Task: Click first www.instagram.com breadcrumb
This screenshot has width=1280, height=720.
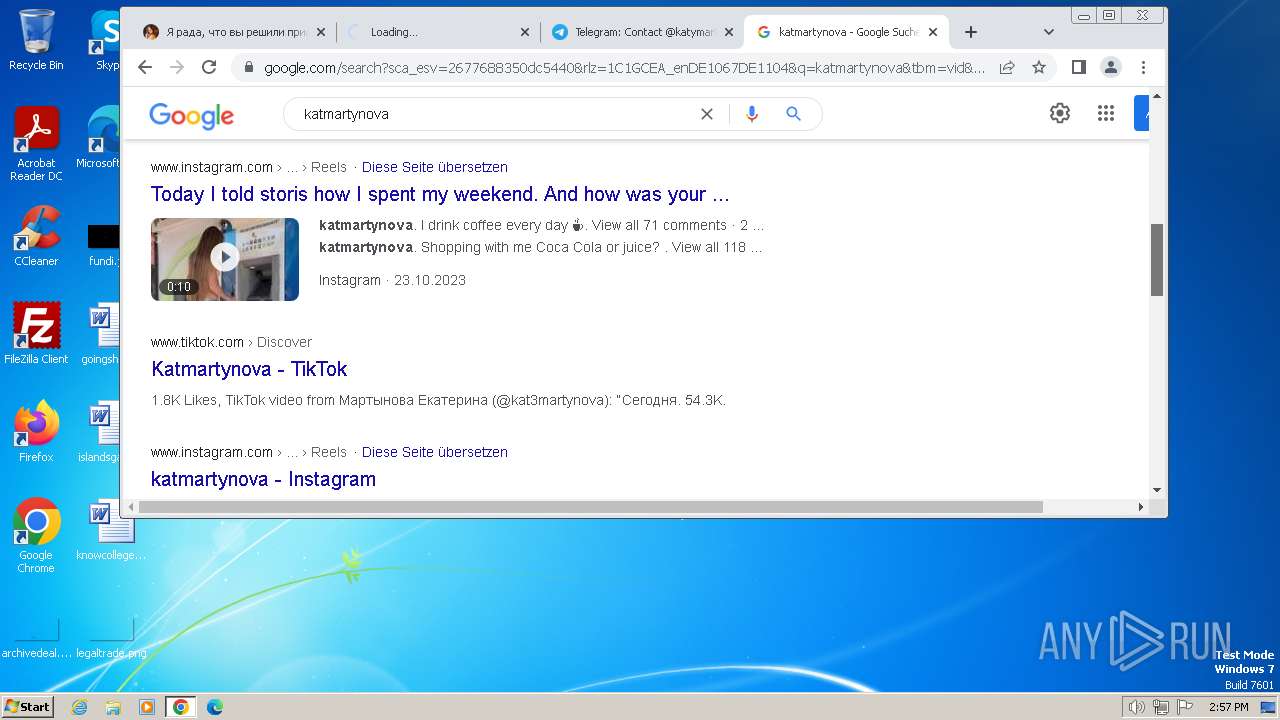Action: coord(212,167)
